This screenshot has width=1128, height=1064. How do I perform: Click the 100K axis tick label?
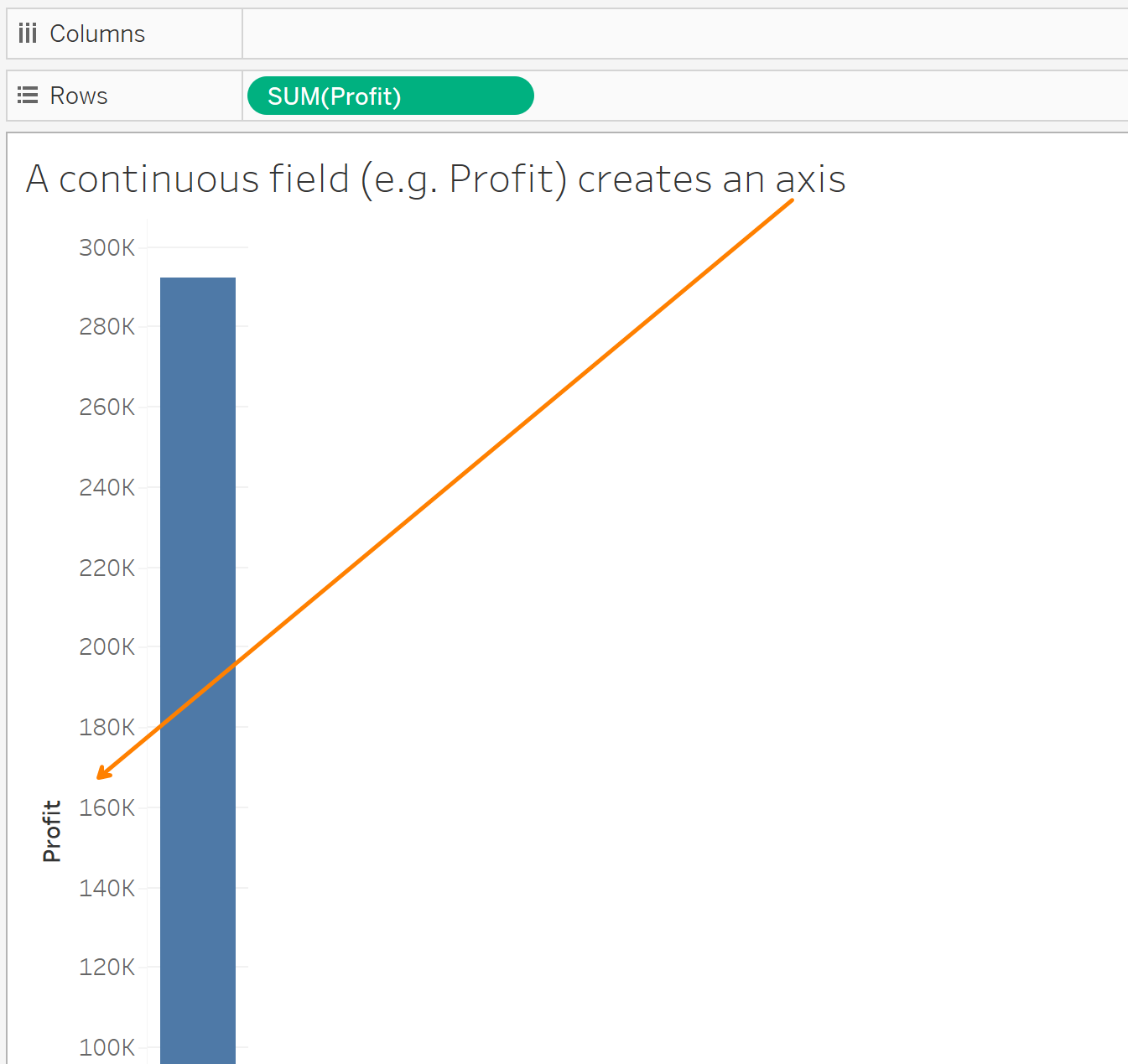(107, 1047)
